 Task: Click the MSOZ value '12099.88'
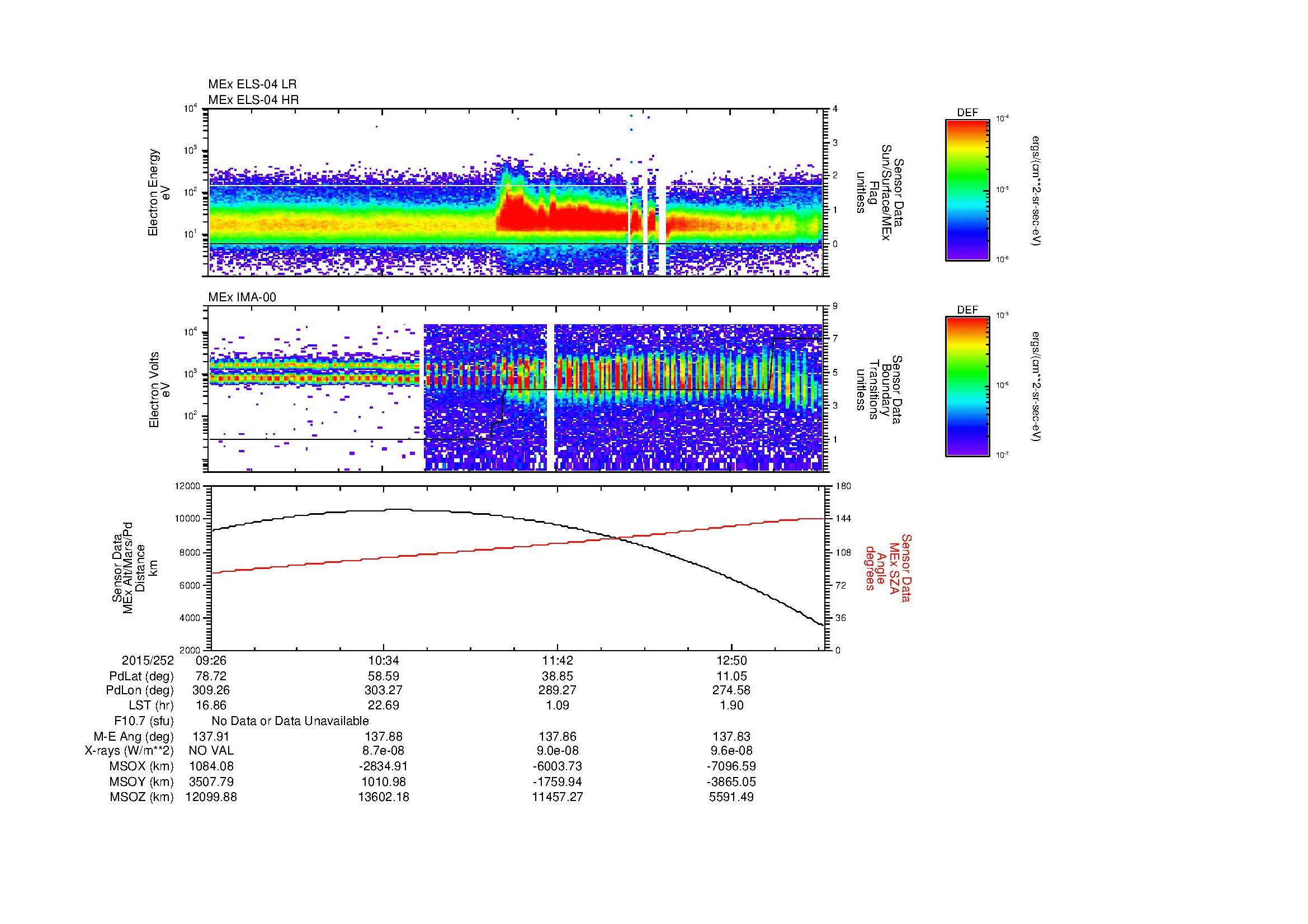[x=211, y=797]
